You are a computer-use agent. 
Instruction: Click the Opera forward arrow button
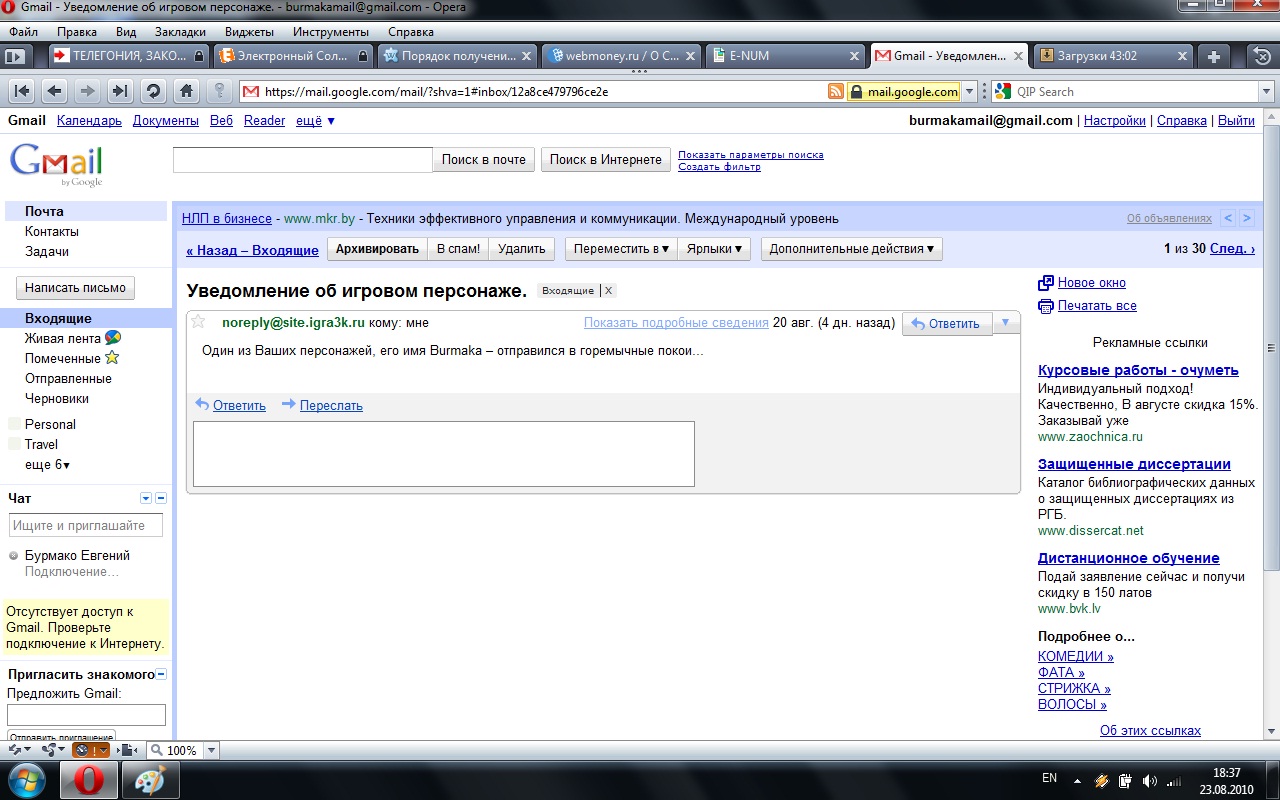(87, 91)
